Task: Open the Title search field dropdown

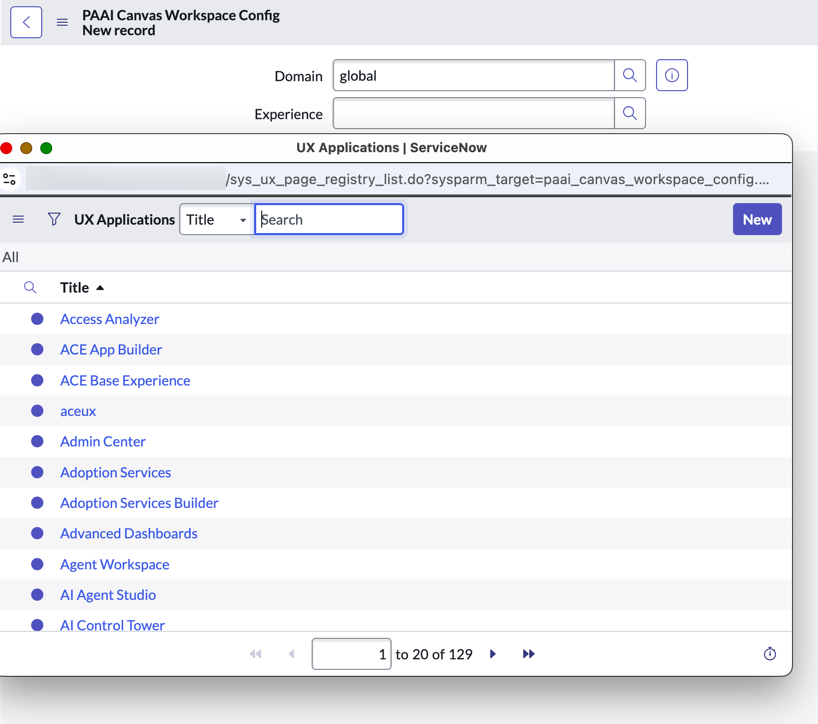Action: 216,219
